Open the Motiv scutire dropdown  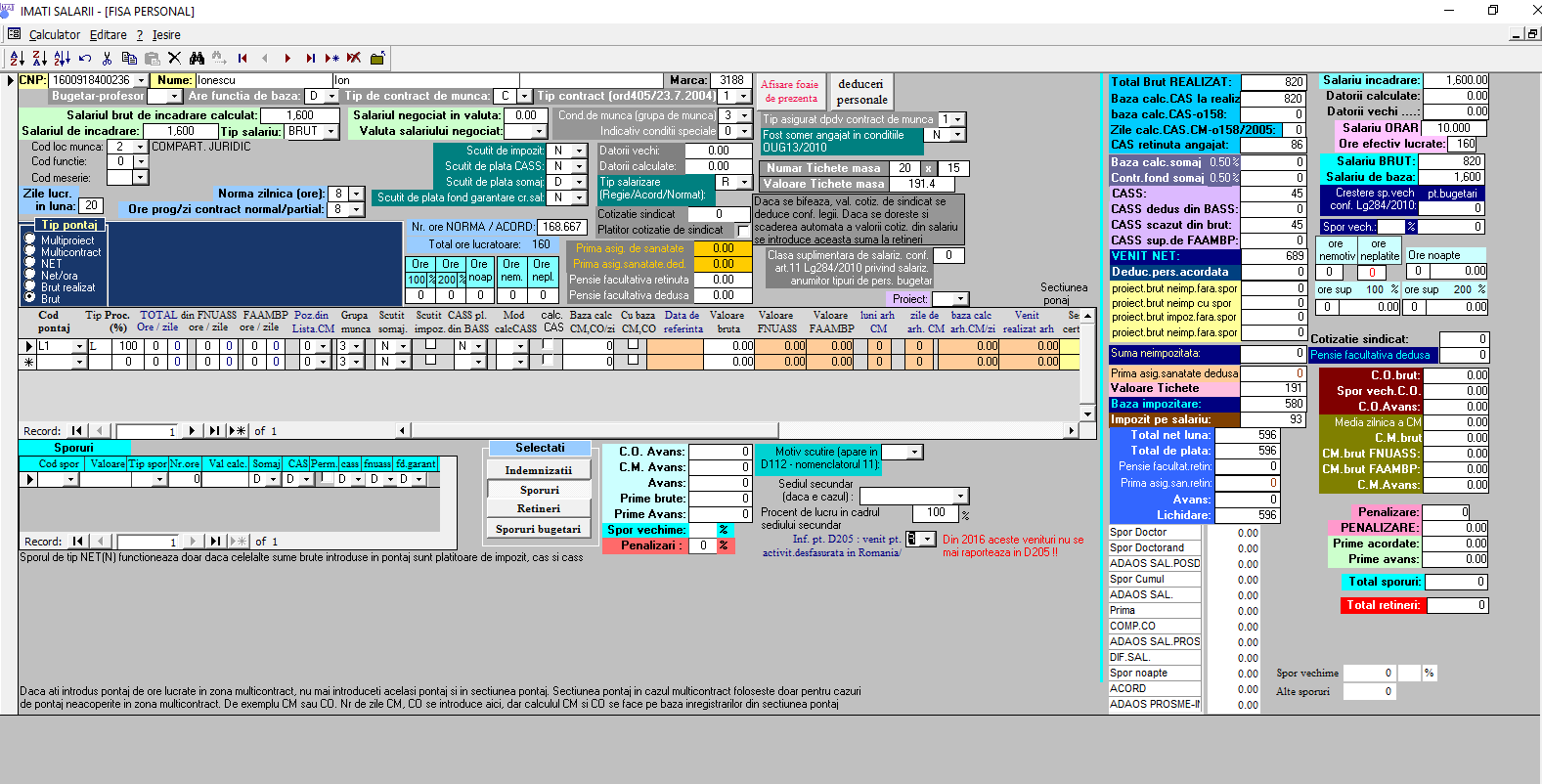914,452
